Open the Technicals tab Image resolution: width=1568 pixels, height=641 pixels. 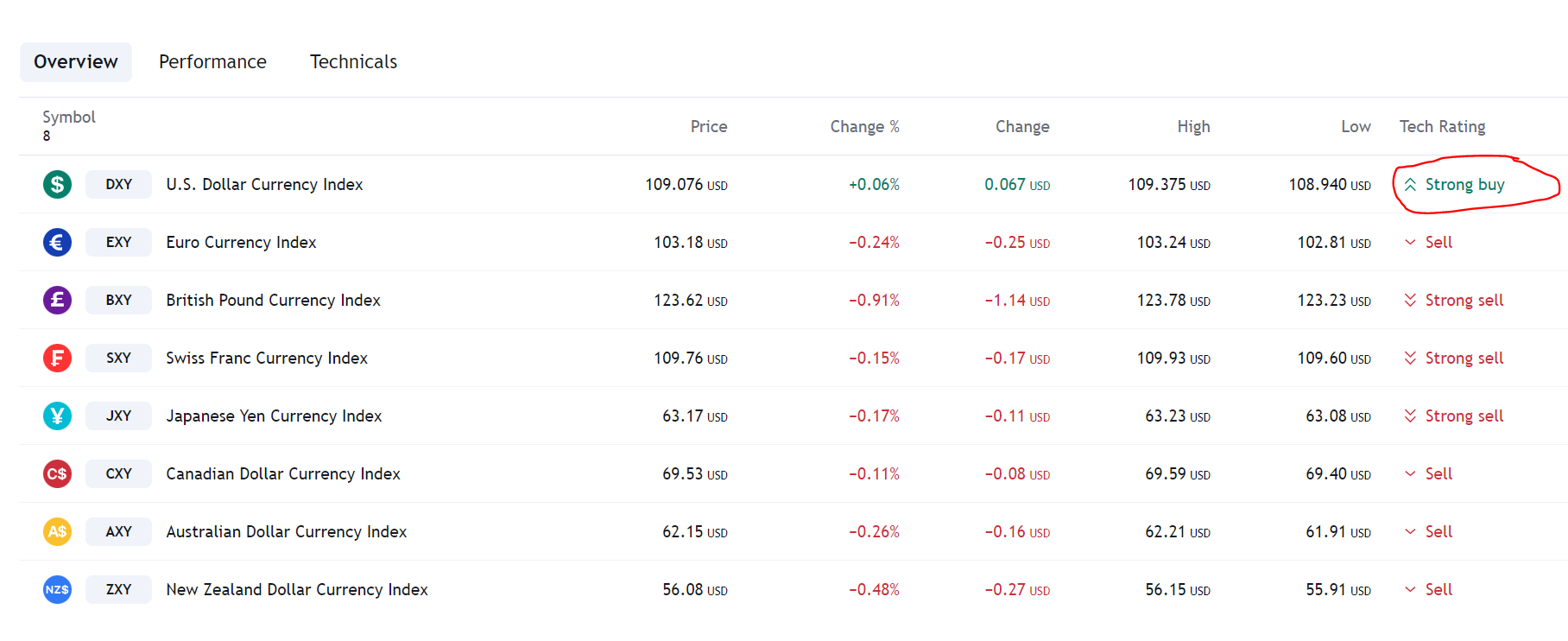[353, 62]
